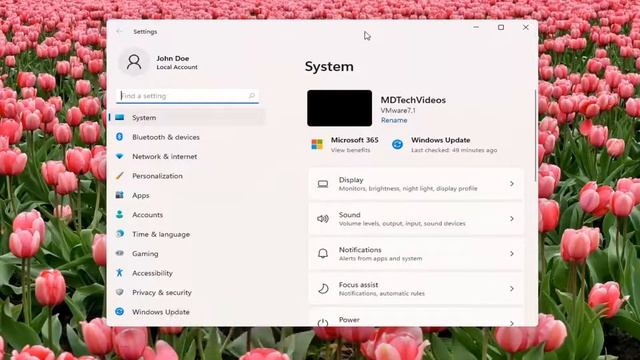The width and height of the screenshot is (640, 360).
Task: Open Apps section label
Action: tap(140, 196)
